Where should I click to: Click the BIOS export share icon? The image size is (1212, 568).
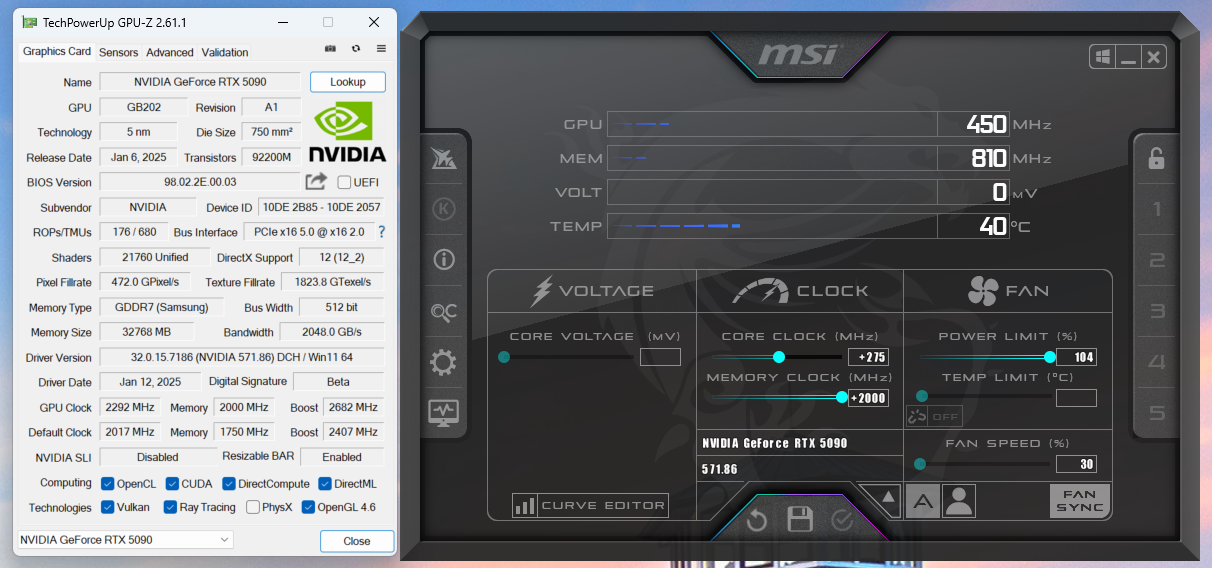pos(316,181)
